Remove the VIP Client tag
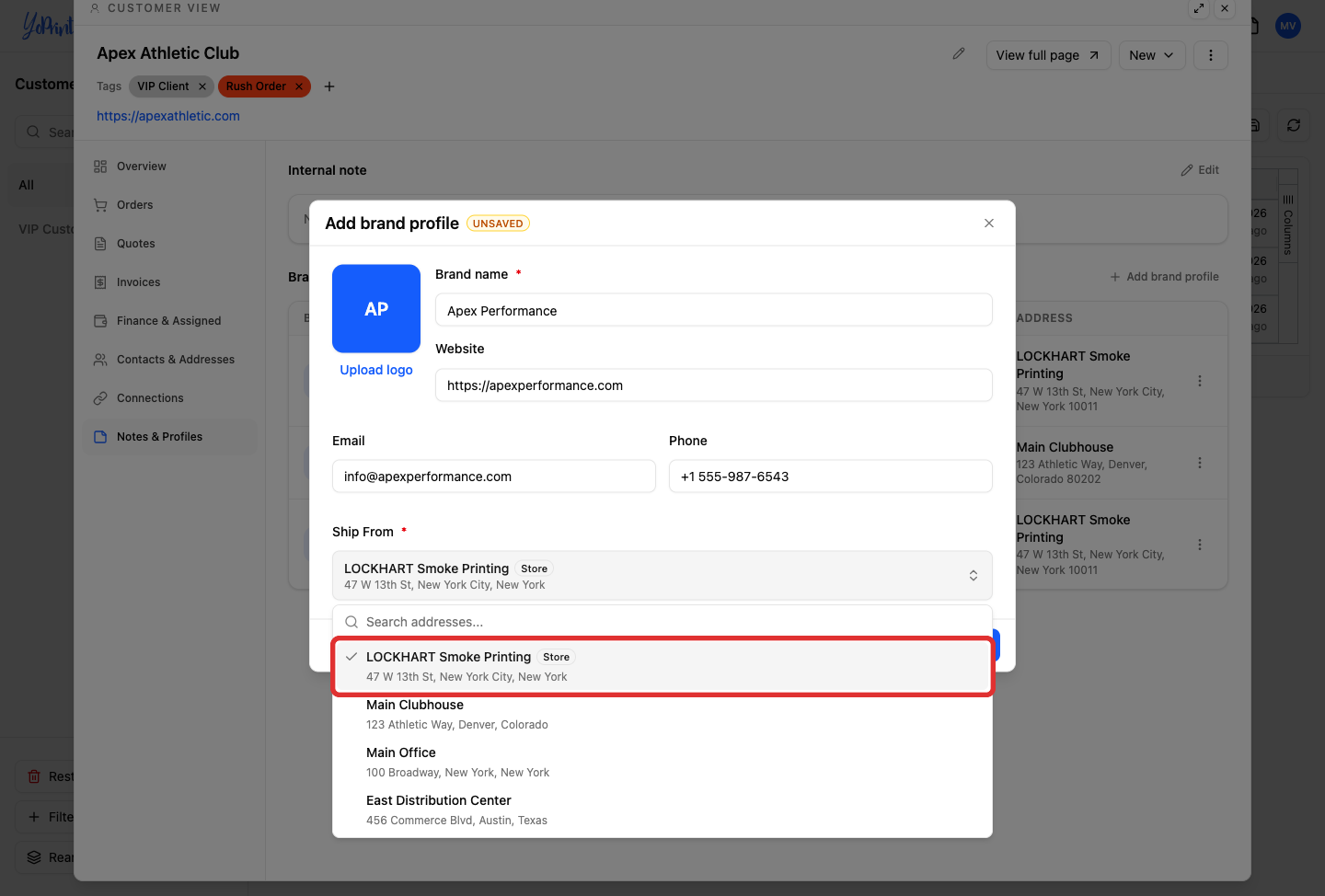This screenshot has width=1325, height=896. coord(202,86)
